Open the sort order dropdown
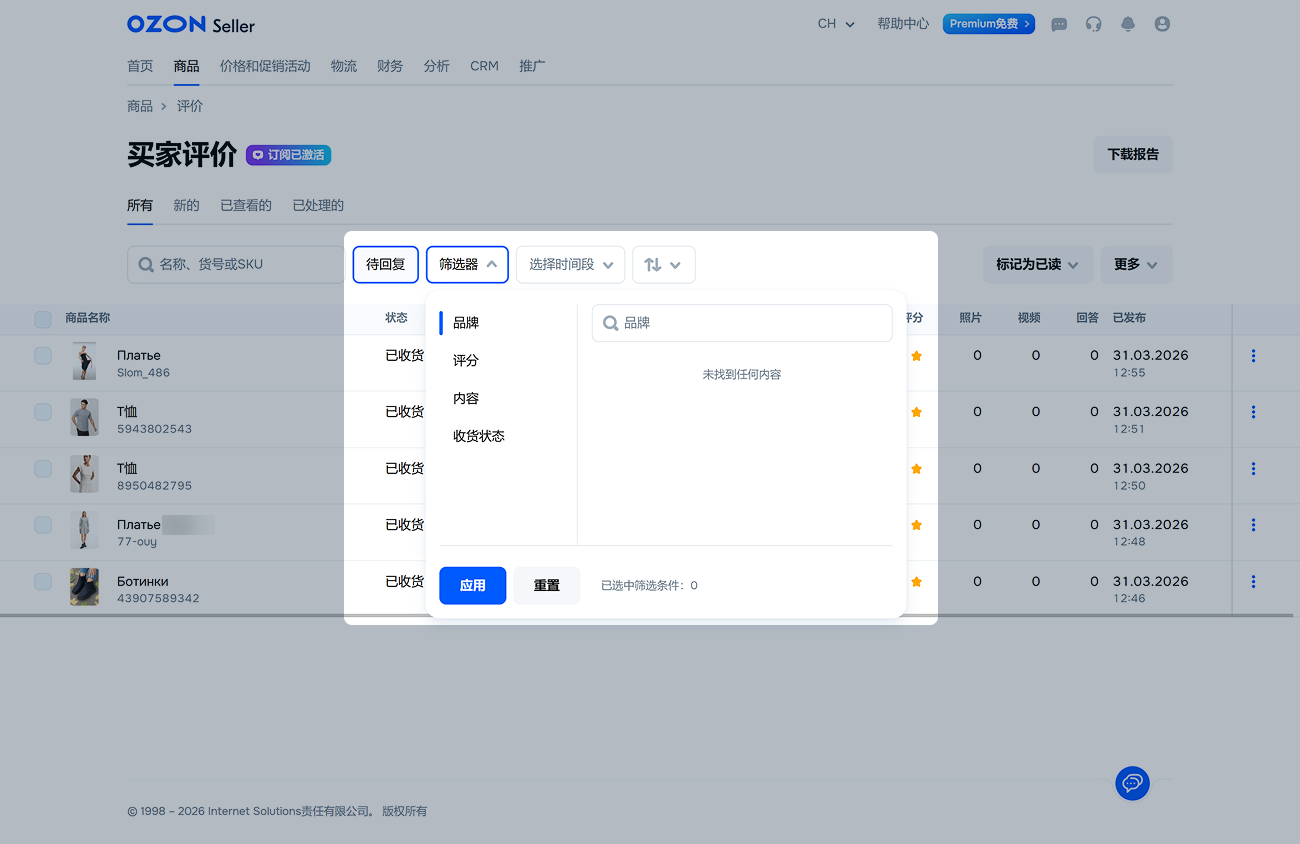Screen dimensions: 1300x844 click(x=663, y=265)
